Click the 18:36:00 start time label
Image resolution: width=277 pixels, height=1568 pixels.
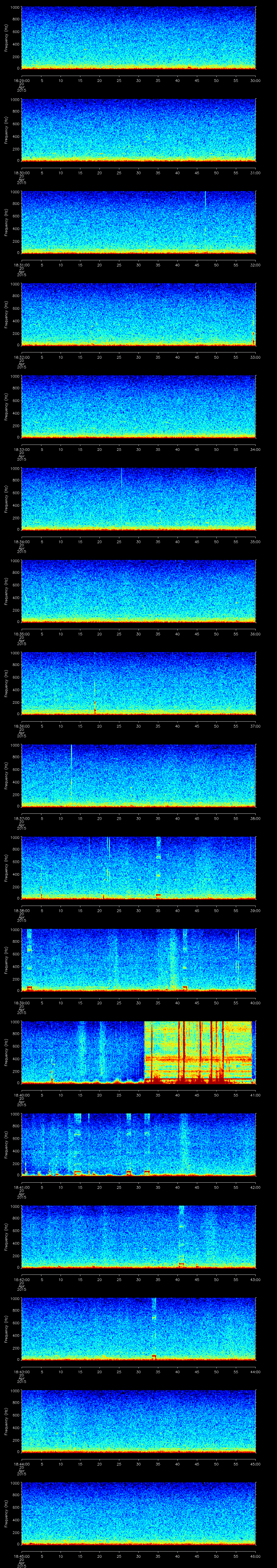tap(21, 726)
